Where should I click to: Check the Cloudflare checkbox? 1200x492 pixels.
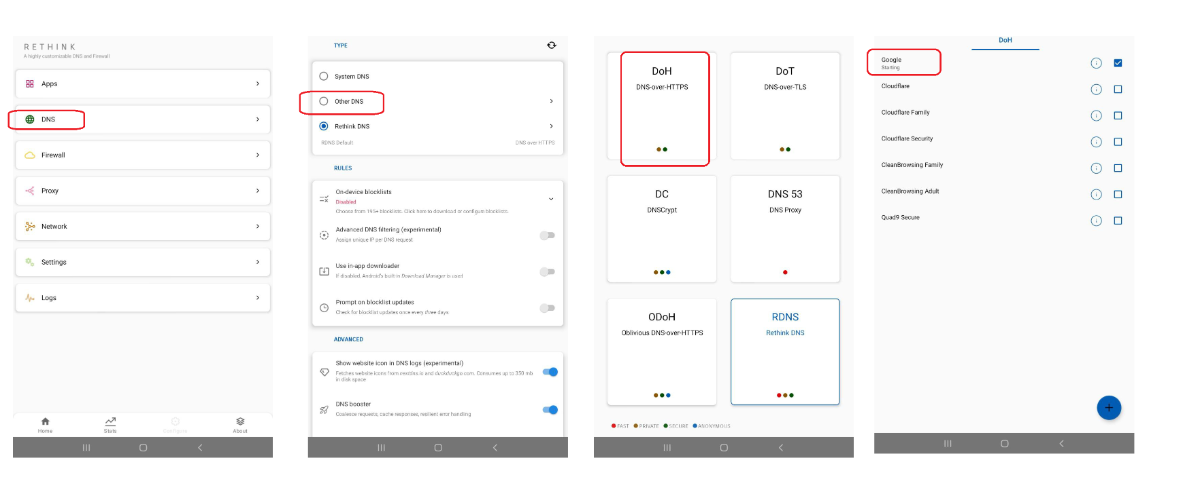pos(1118,89)
